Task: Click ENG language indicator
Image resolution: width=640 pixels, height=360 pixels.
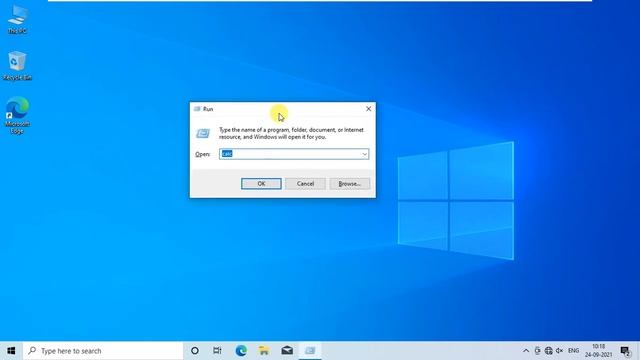Action: pos(573,351)
